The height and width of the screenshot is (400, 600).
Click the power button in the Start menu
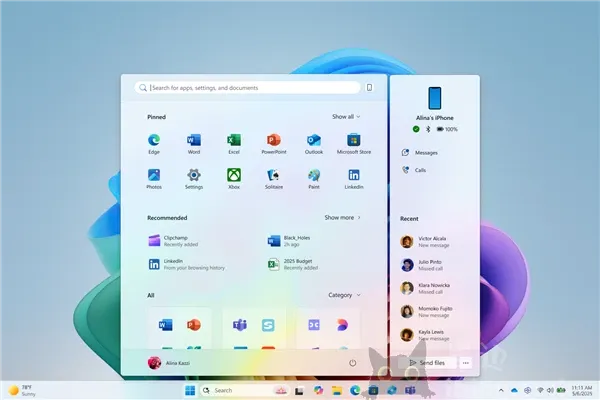click(x=352, y=363)
